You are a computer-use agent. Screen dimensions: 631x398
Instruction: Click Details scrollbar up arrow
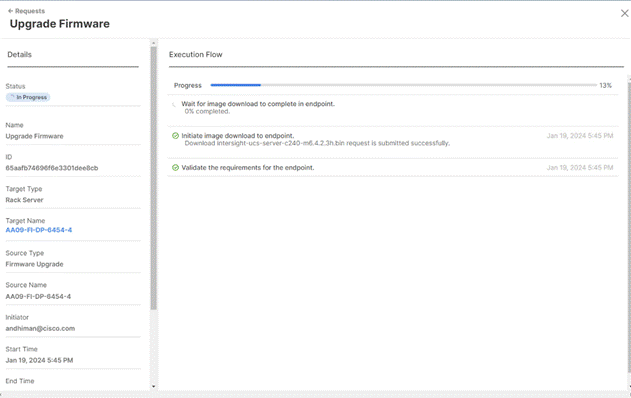(x=153, y=43)
